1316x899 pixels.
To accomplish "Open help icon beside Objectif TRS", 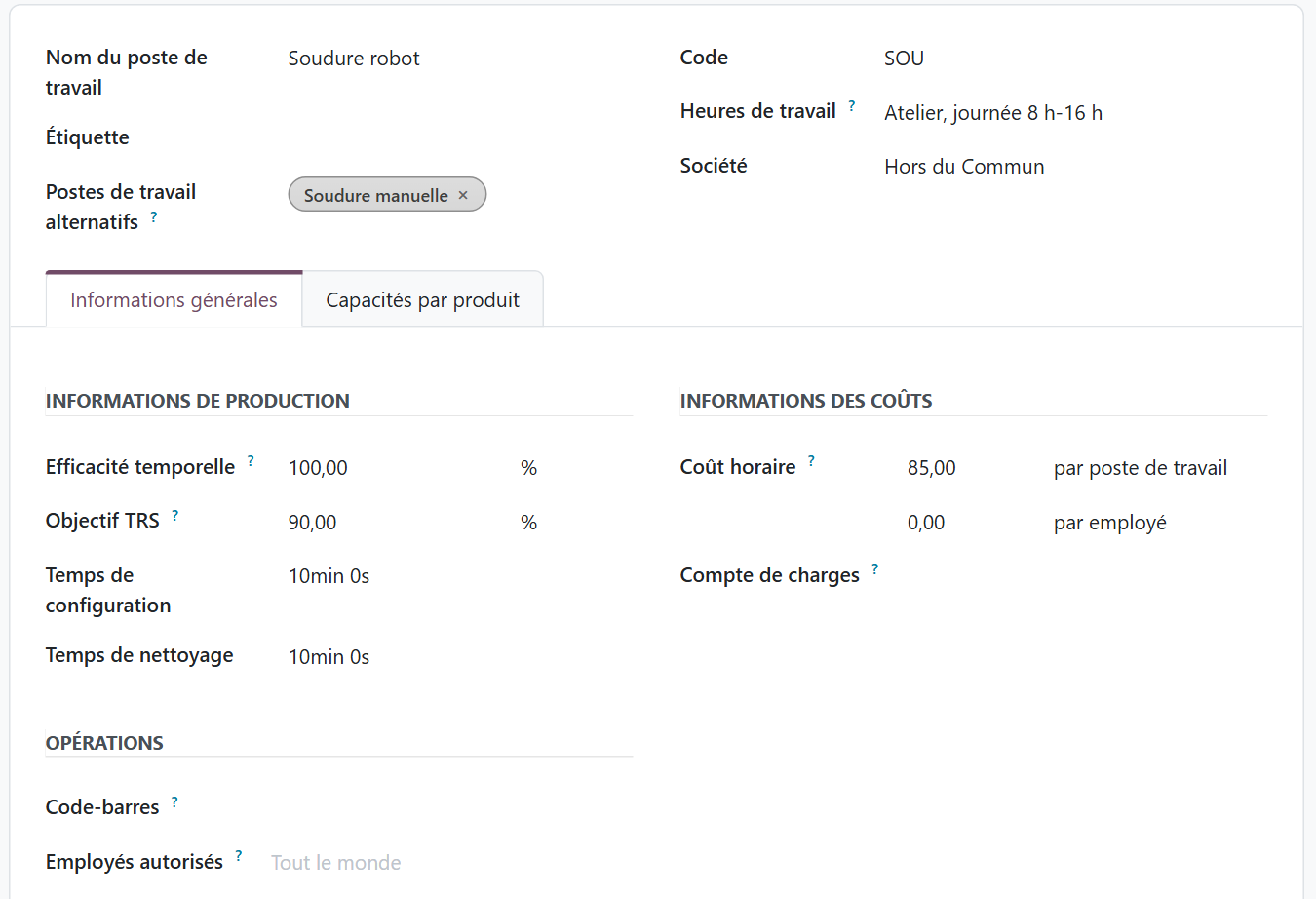I will 175,516.
